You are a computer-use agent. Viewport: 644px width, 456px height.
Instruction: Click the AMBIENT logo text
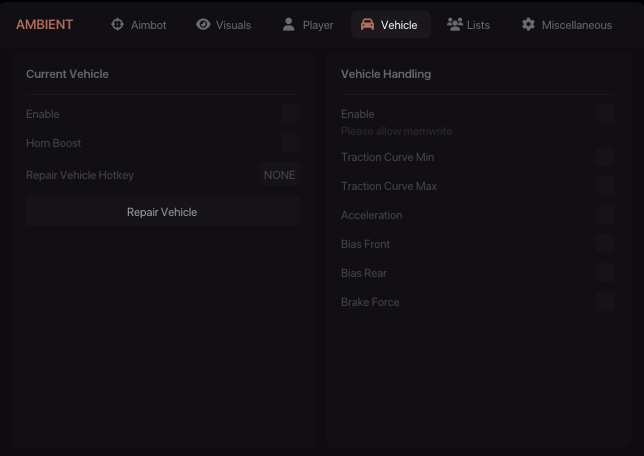click(x=44, y=24)
